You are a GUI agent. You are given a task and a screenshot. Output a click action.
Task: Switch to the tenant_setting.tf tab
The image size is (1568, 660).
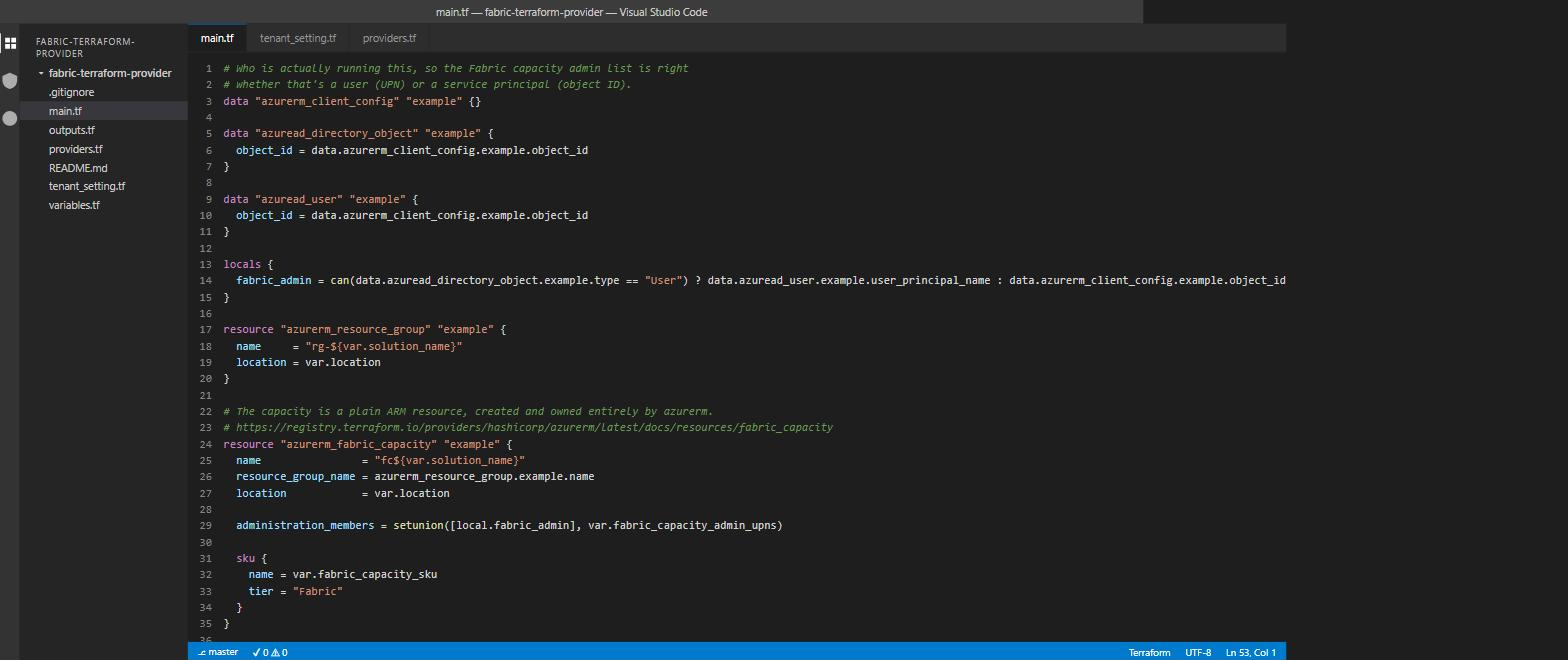[298, 38]
